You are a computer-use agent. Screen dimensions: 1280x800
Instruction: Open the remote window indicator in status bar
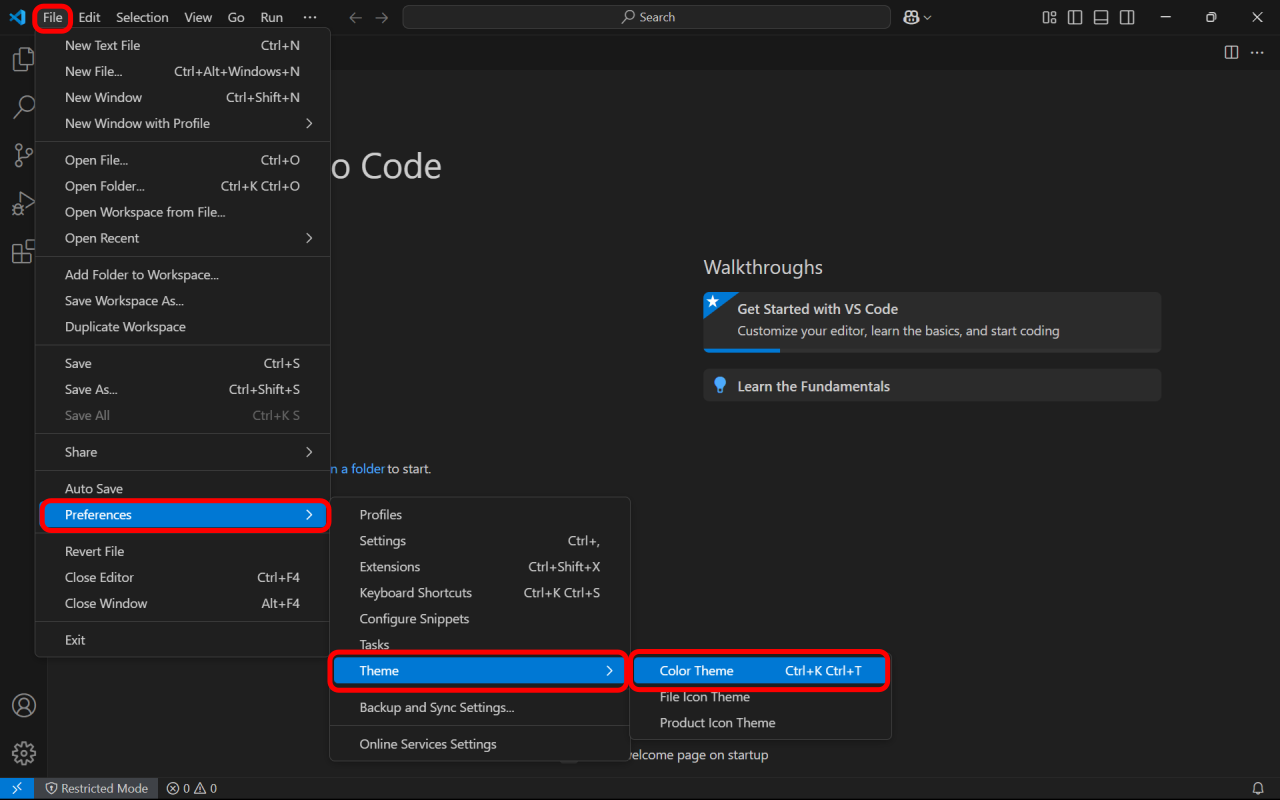[x=16, y=788]
